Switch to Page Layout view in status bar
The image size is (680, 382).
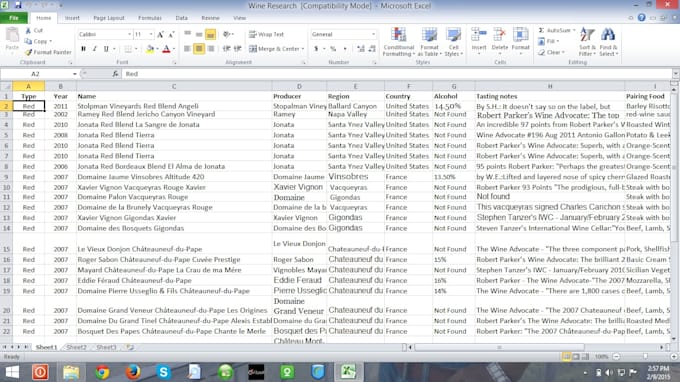pyautogui.click(x=576, y=356)
